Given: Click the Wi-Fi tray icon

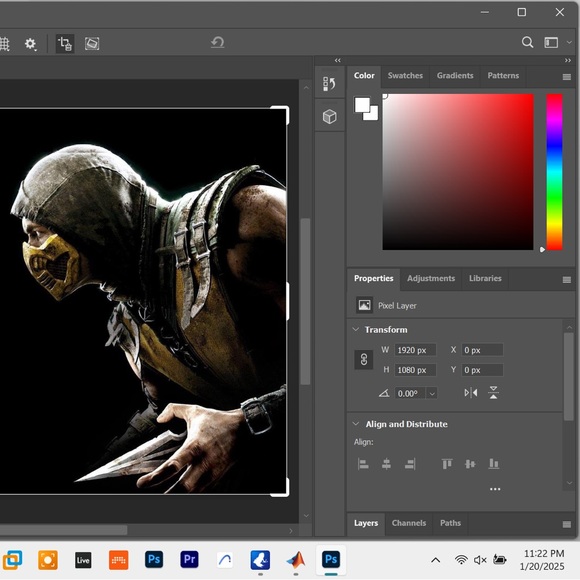Looking at the screenshot, I should point(461,560).
